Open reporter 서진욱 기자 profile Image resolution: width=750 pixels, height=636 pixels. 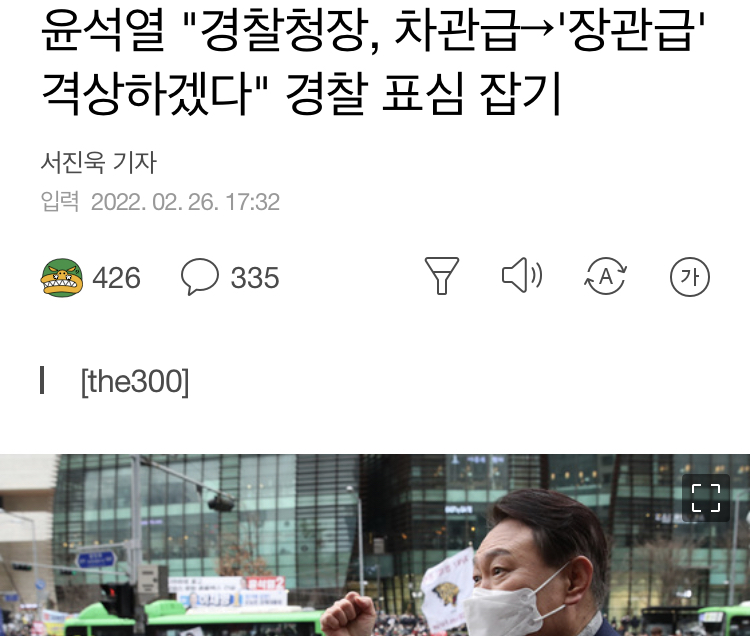(x=99, y=162)
